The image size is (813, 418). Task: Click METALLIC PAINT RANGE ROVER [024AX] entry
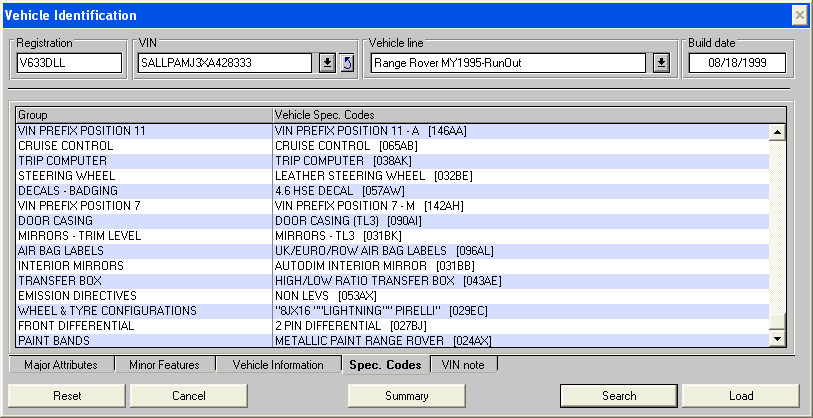[x=383, y=341]
